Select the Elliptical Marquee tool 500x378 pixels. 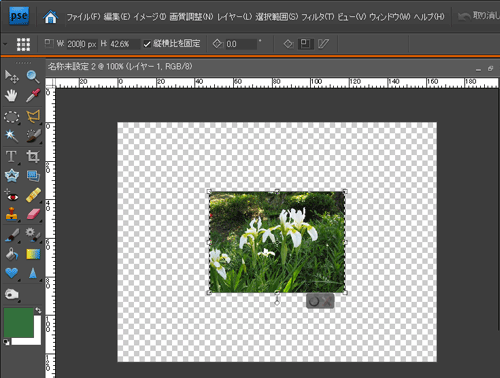click(12, 117)
